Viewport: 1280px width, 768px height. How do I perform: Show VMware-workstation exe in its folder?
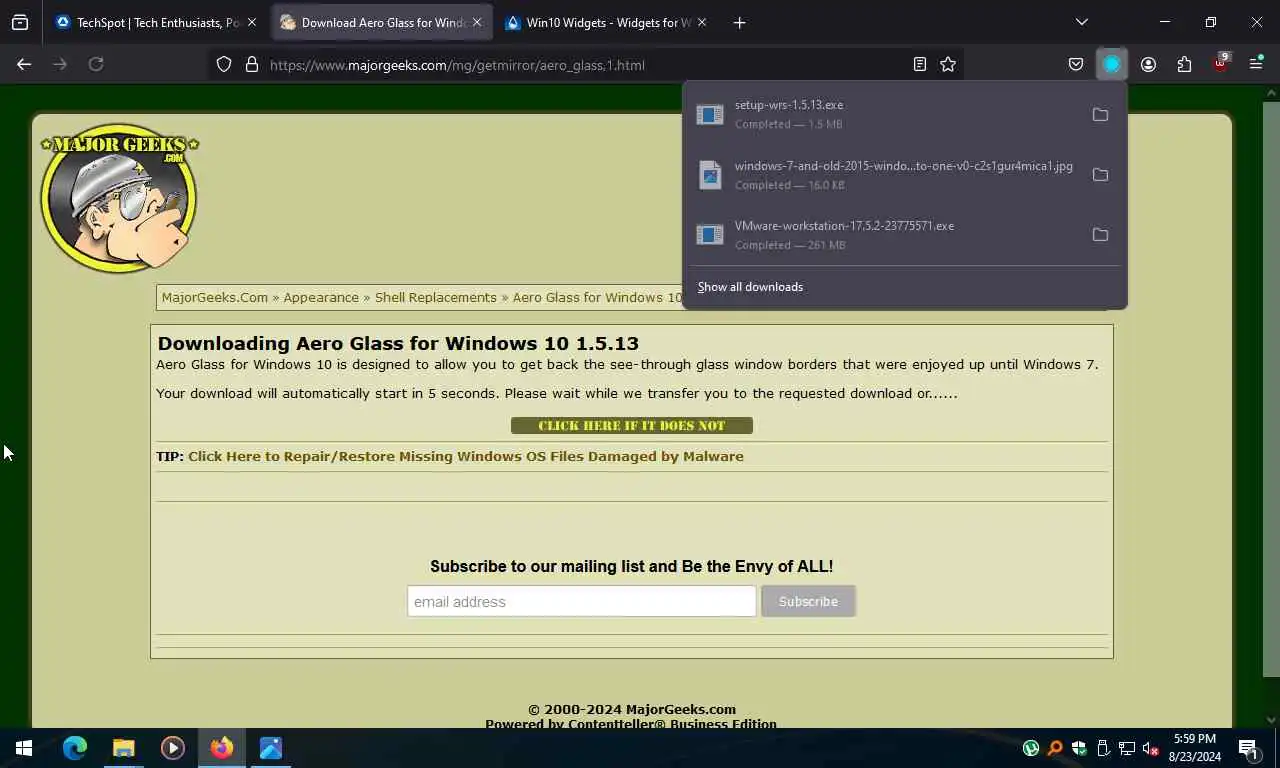tap(1100, 235)
